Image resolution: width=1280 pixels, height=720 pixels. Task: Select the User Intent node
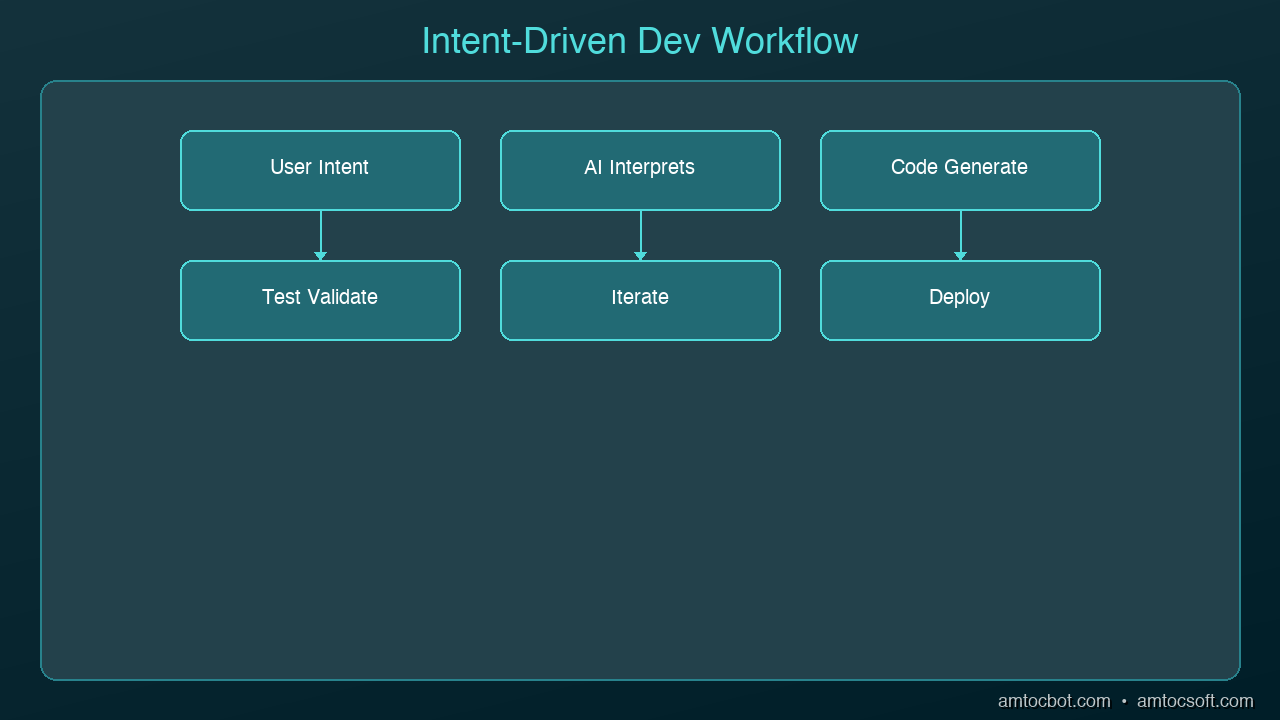click(x=320, y=170)
